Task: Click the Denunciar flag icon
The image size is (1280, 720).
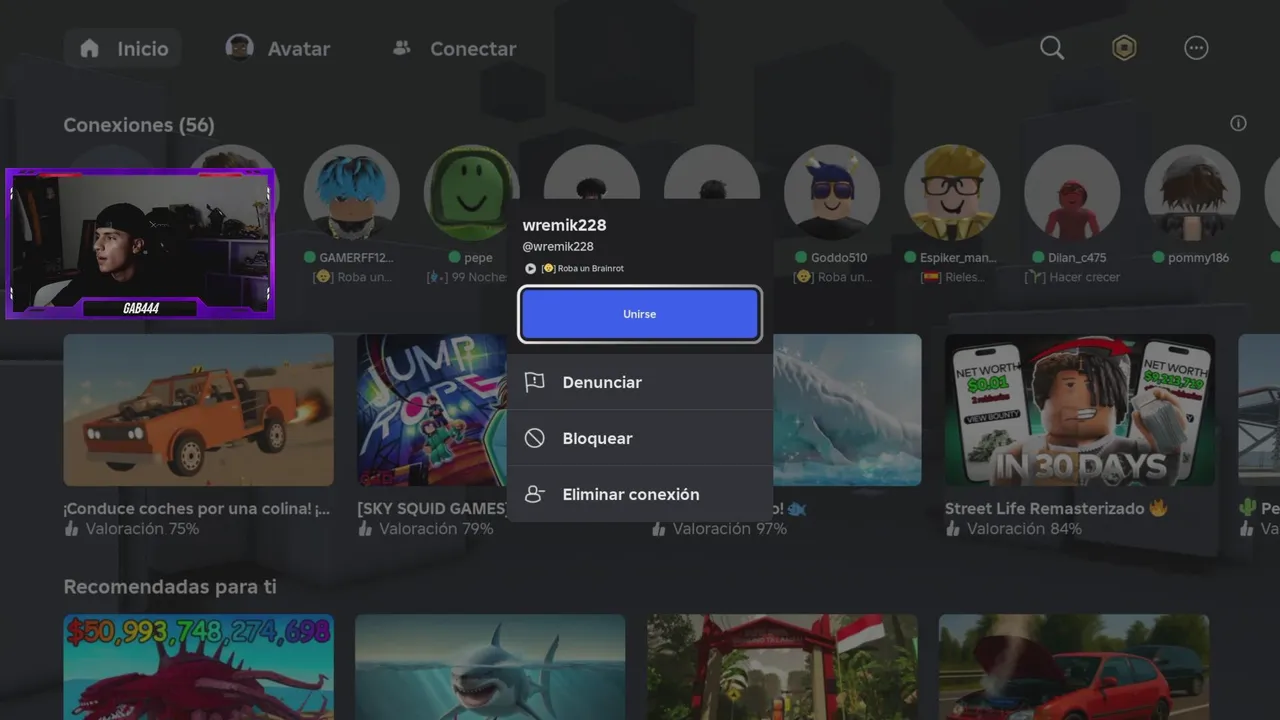Action: 535,382
